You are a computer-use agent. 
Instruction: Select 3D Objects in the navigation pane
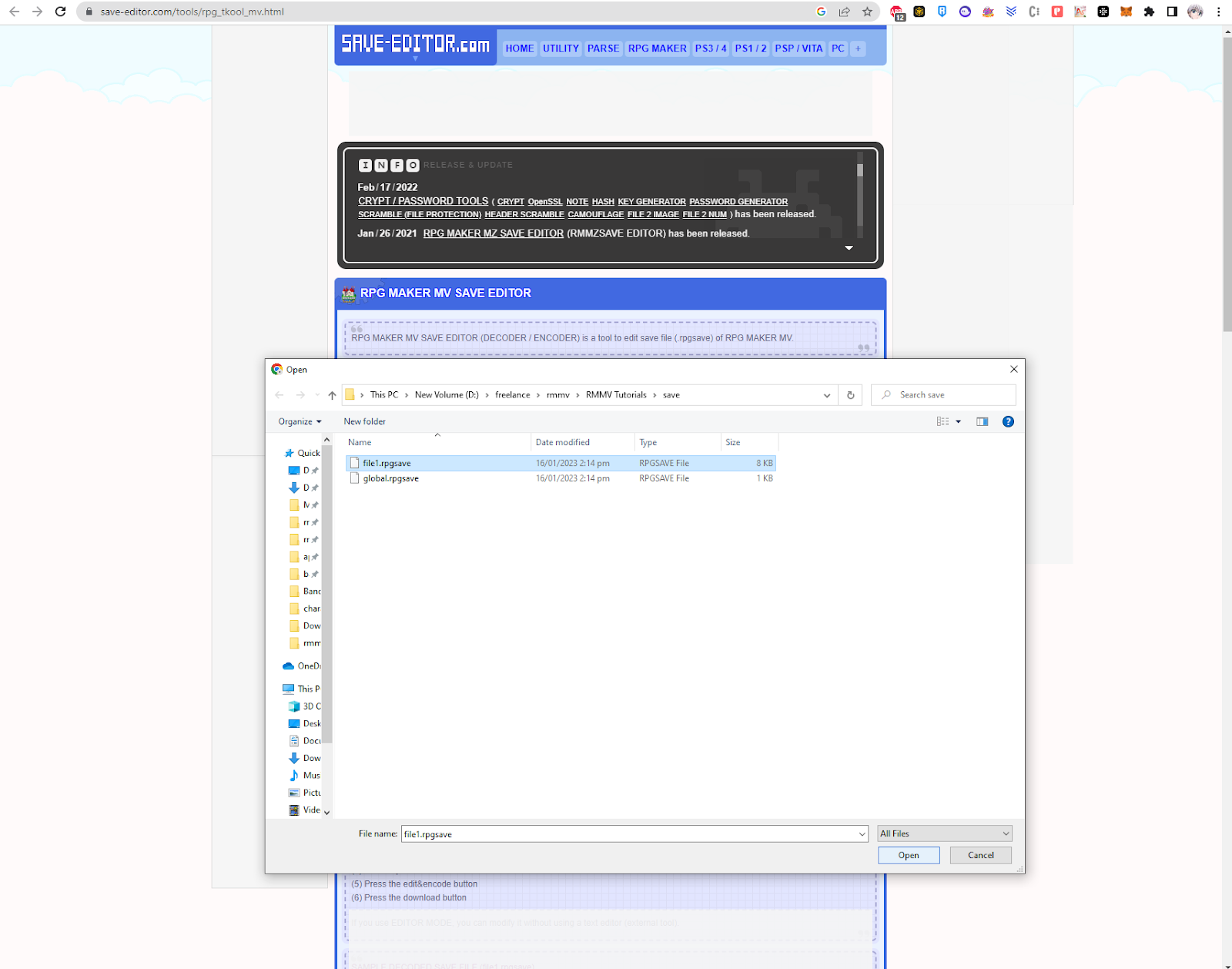305,706
